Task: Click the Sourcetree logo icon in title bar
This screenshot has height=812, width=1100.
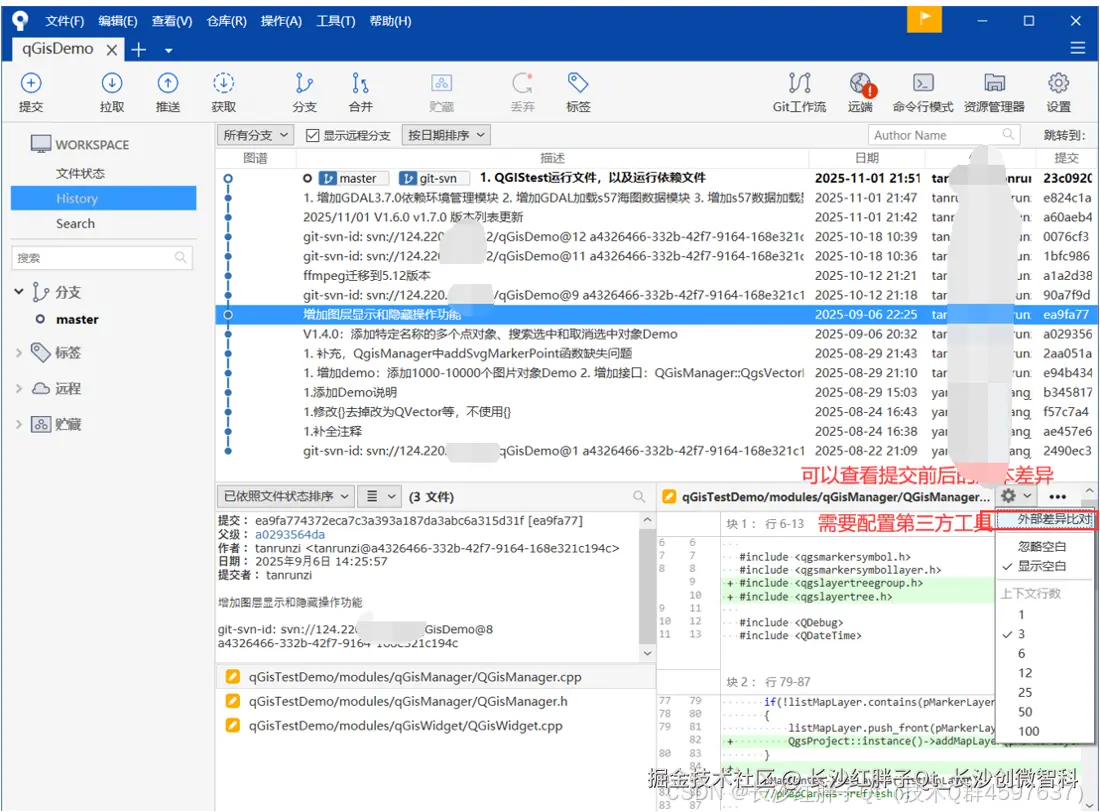Action: pyautogui.click(x=20, y=20)
